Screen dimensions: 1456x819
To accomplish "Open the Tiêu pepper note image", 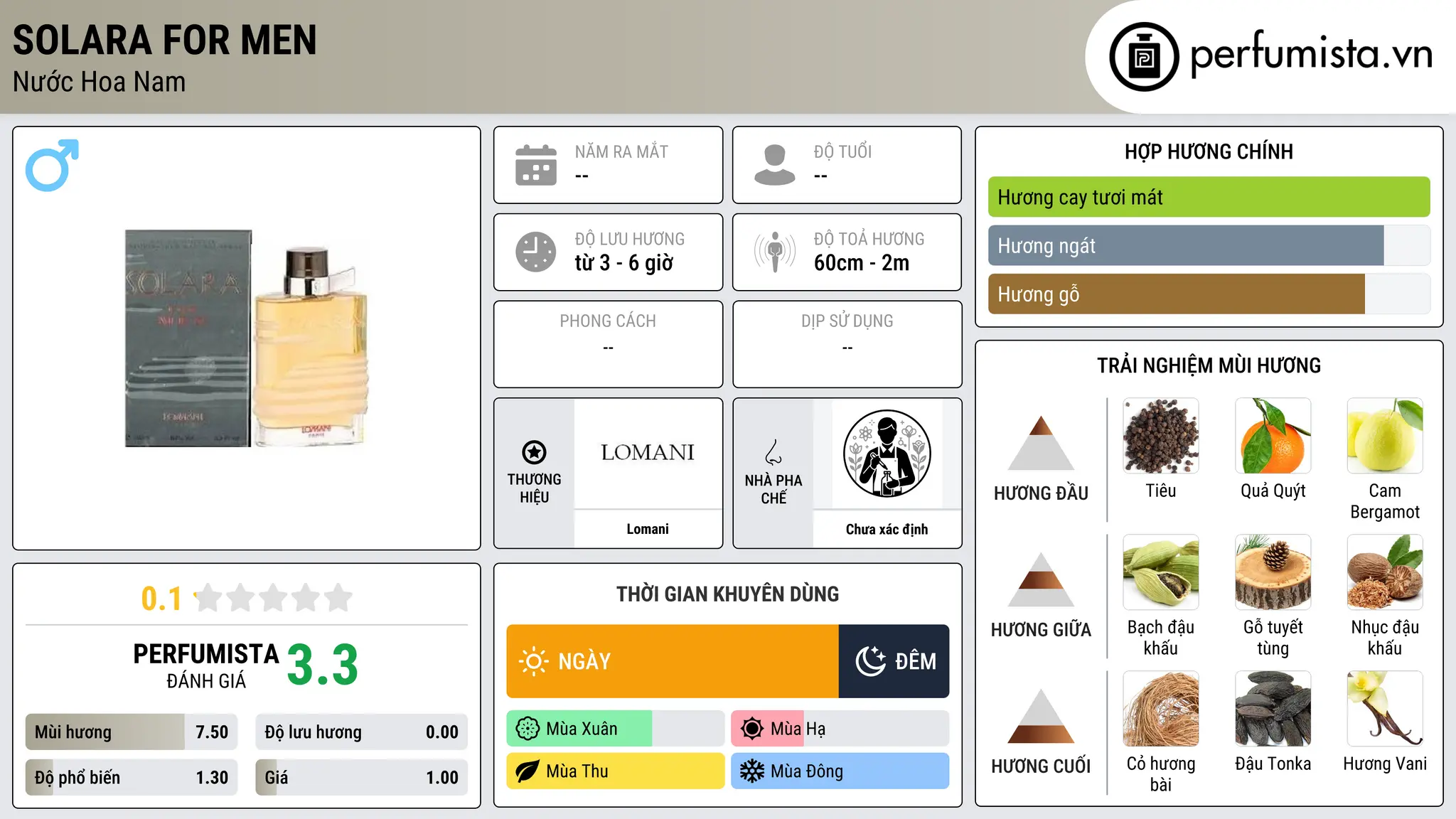I will pyautogui.click(x=1161, y=436).
